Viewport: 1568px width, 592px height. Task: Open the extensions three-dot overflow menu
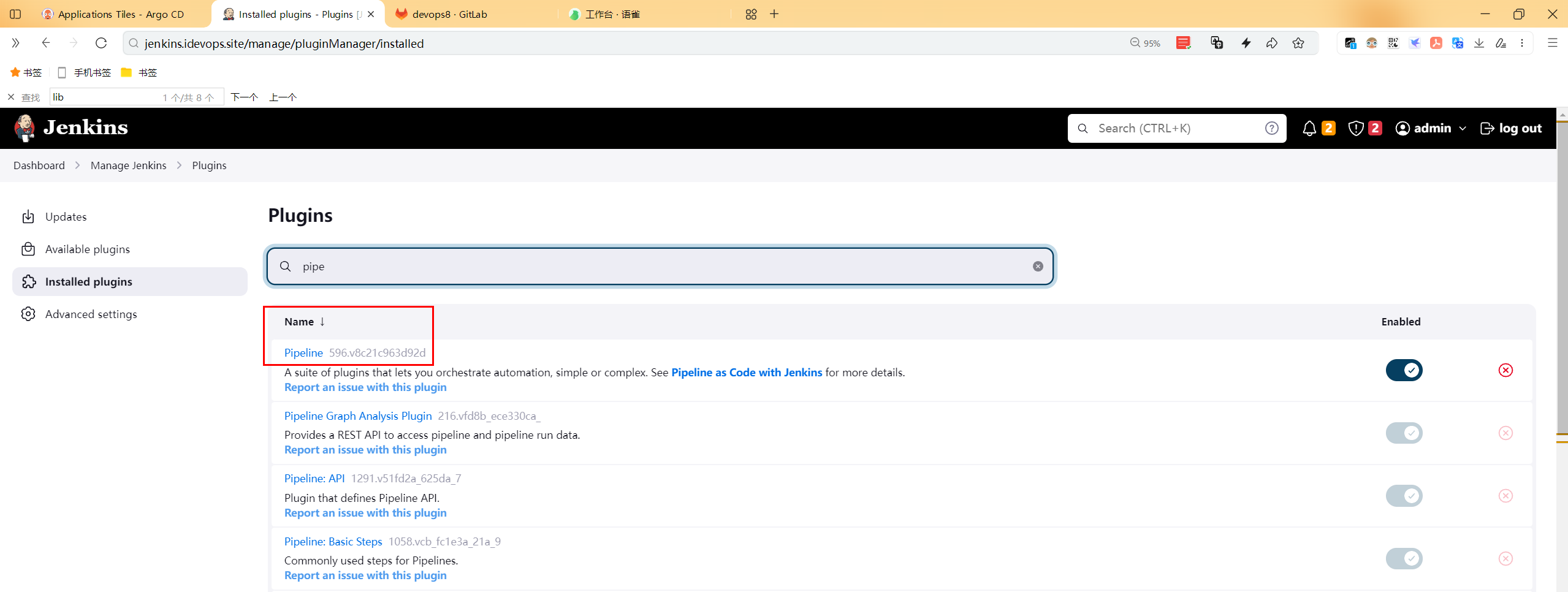pos(1521,43)
